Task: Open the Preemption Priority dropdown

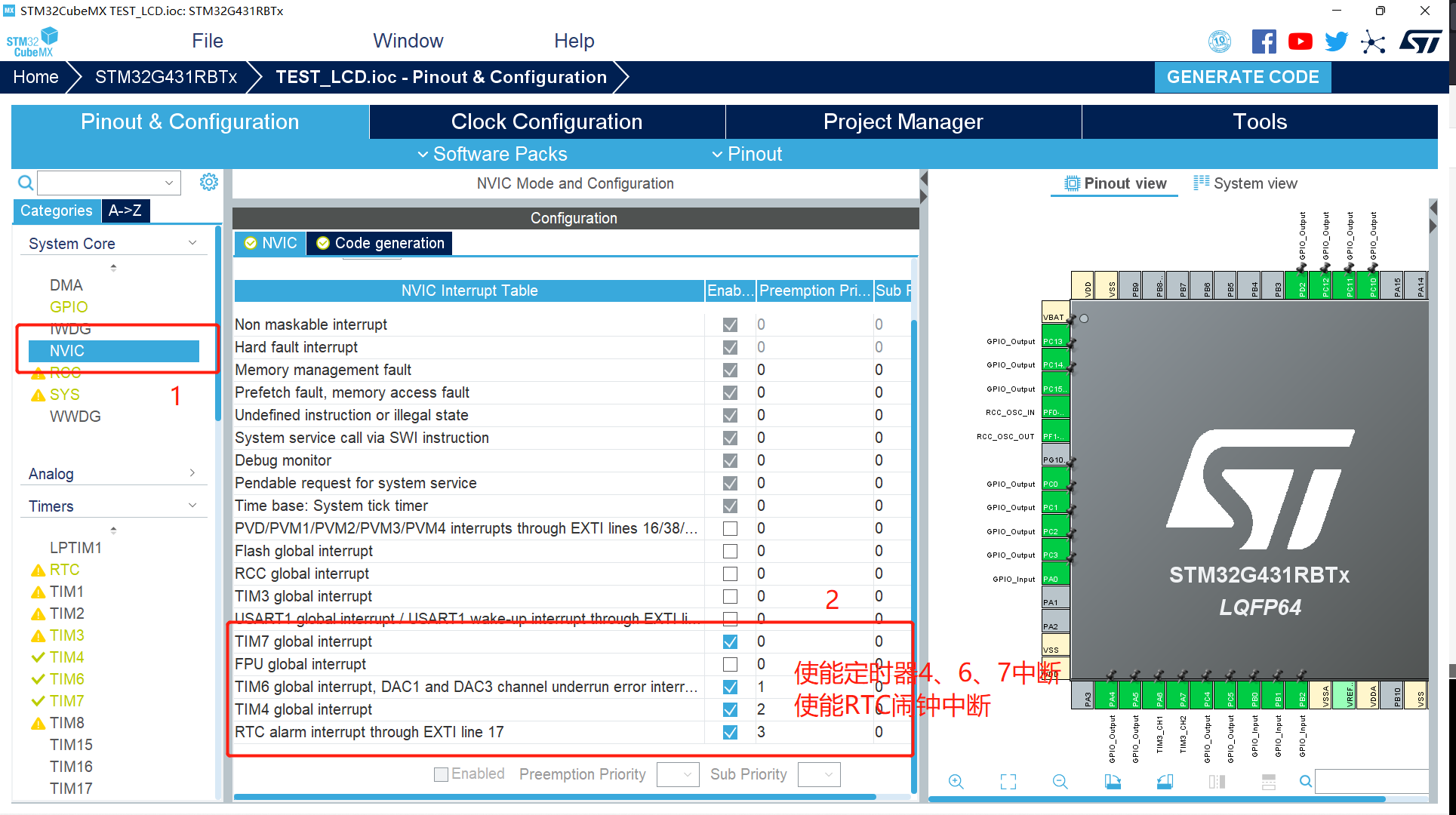Action: pos(678,774)
